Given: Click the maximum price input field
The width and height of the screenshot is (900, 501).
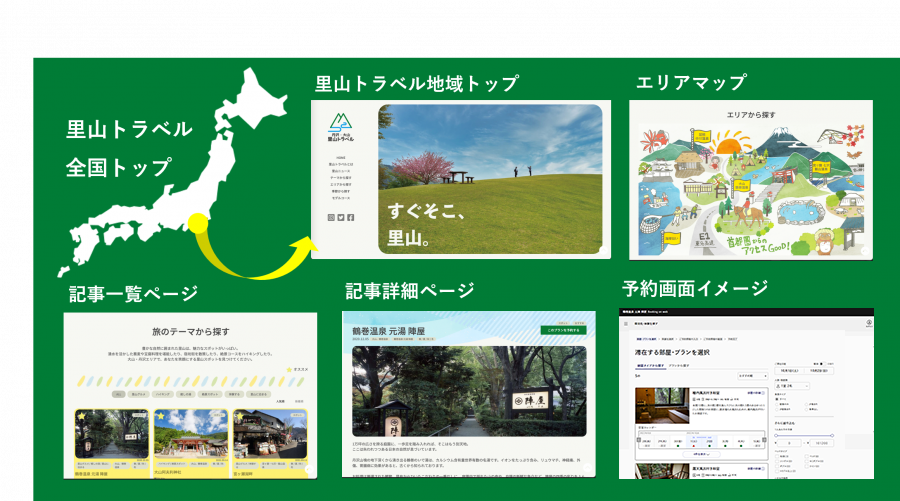Looking at the screenshot, I should tap(821, 443).
